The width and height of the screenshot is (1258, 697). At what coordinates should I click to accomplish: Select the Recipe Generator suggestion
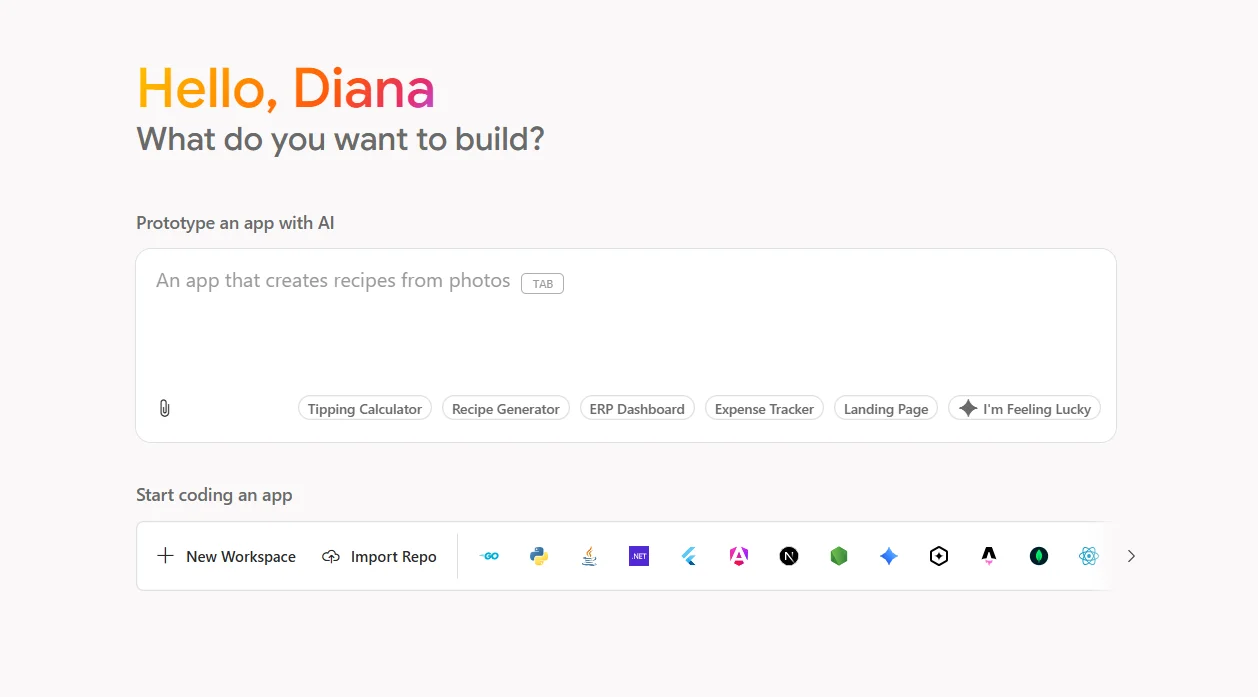(505, 408)
